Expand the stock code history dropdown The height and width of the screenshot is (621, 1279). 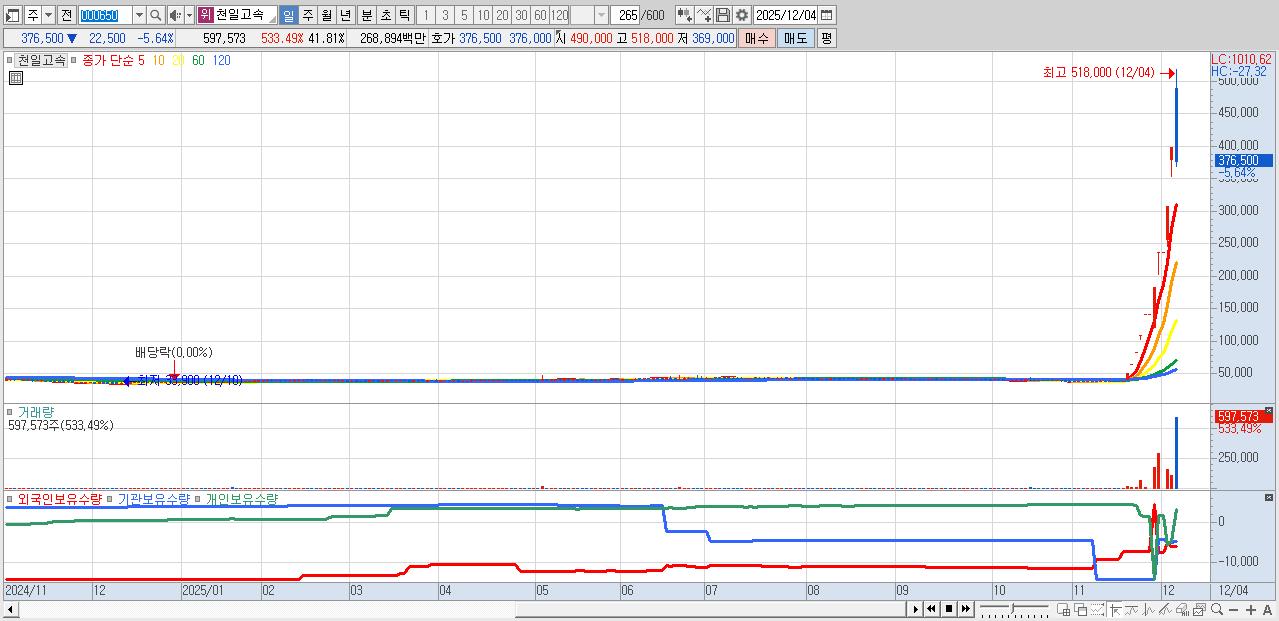139,15
